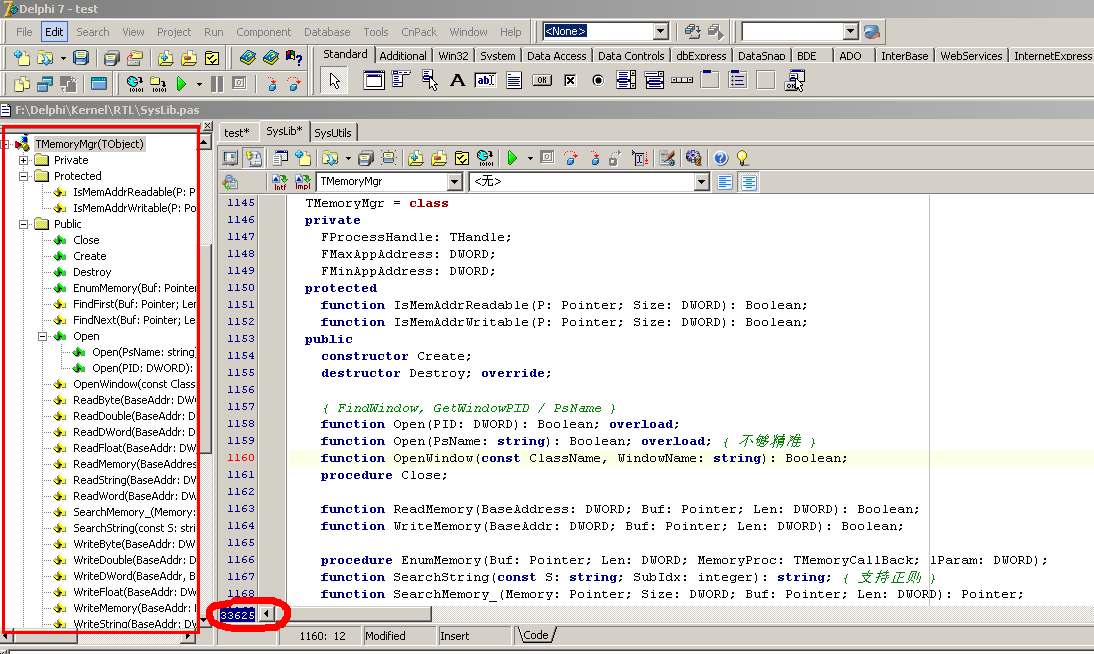Open the empty combo box beside the desktop buttons
1094x654 pixels.
[850, 31]
